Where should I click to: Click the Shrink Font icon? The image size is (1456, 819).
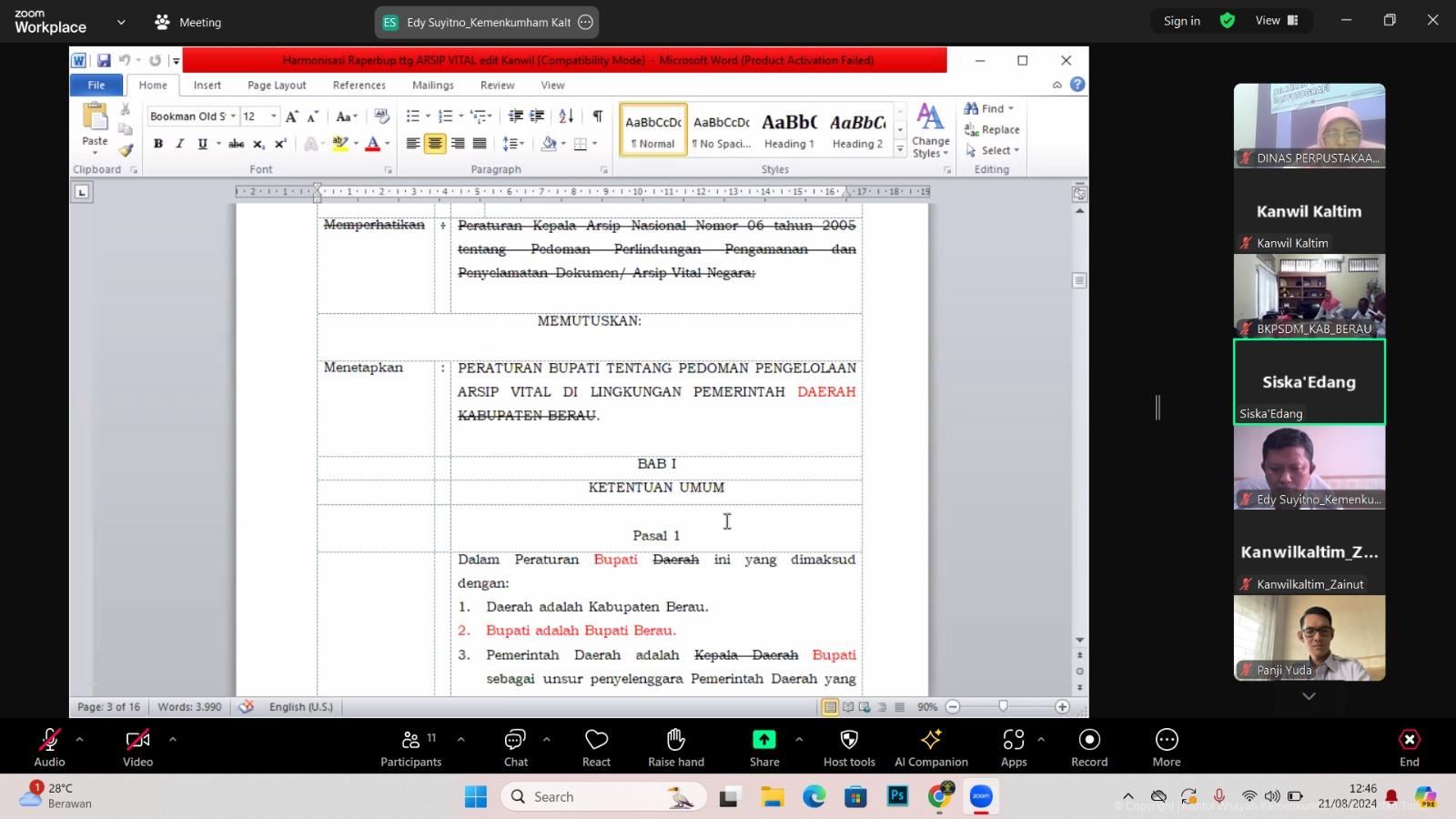tap(312, 116)
